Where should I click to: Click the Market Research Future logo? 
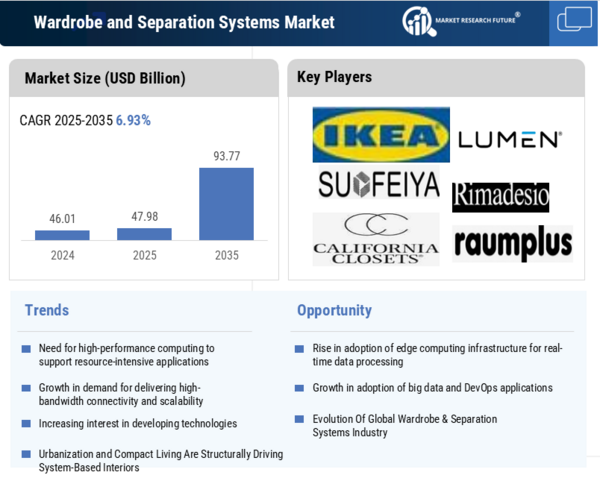pos(468,22)
